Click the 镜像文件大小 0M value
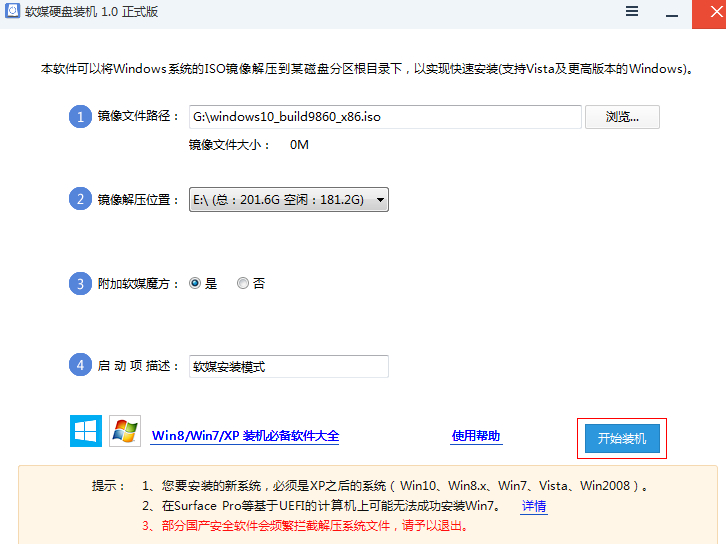 [299, 145]
